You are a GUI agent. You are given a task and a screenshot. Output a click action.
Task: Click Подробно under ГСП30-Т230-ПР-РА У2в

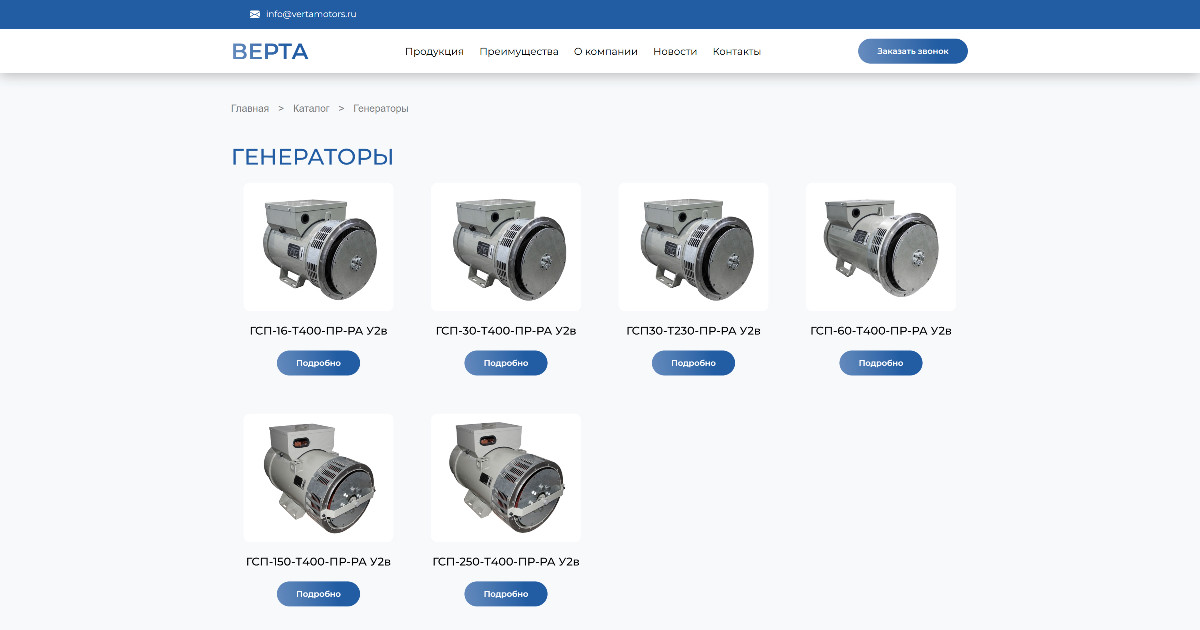(x=693, y=363)
